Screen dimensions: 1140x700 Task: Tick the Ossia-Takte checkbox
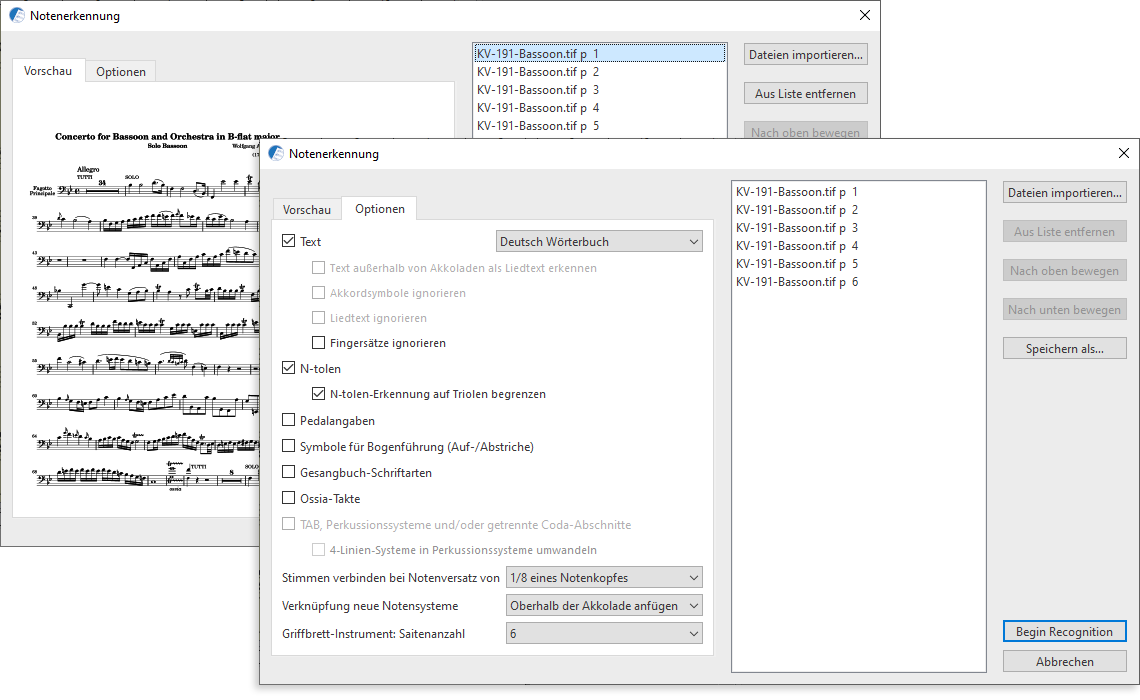tap(289, 499)
